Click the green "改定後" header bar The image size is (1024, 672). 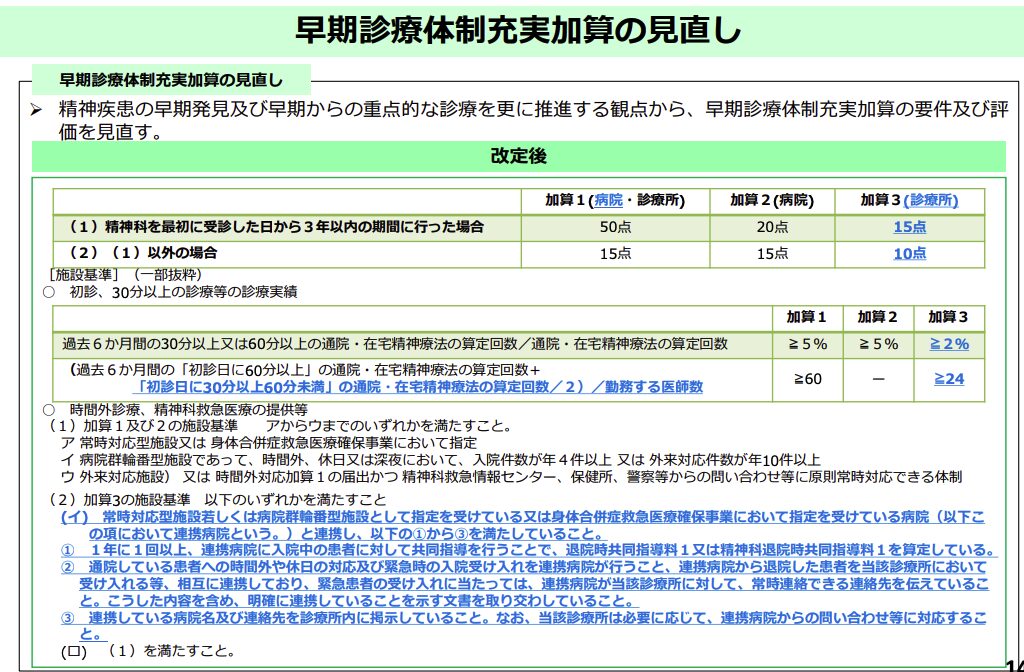(518, 156)
